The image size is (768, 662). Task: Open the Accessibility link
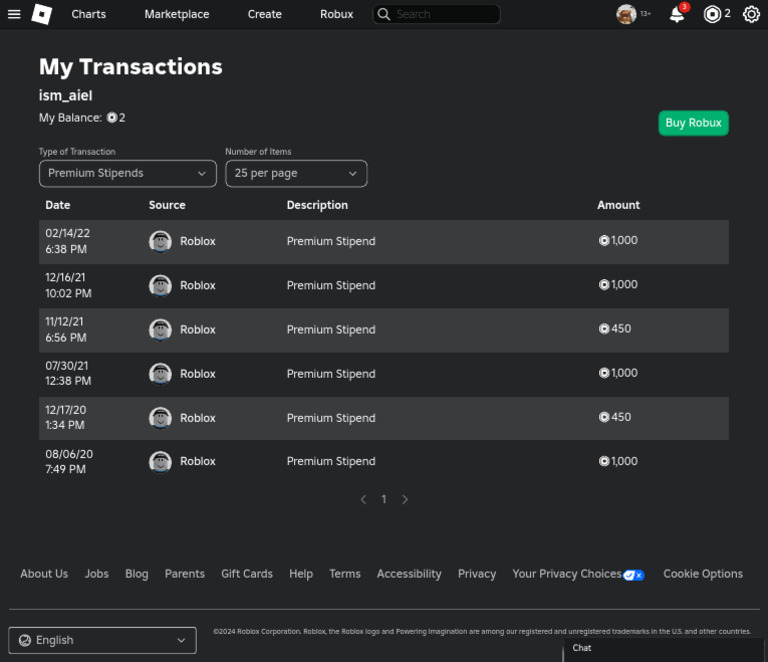[x=409, y=574]
